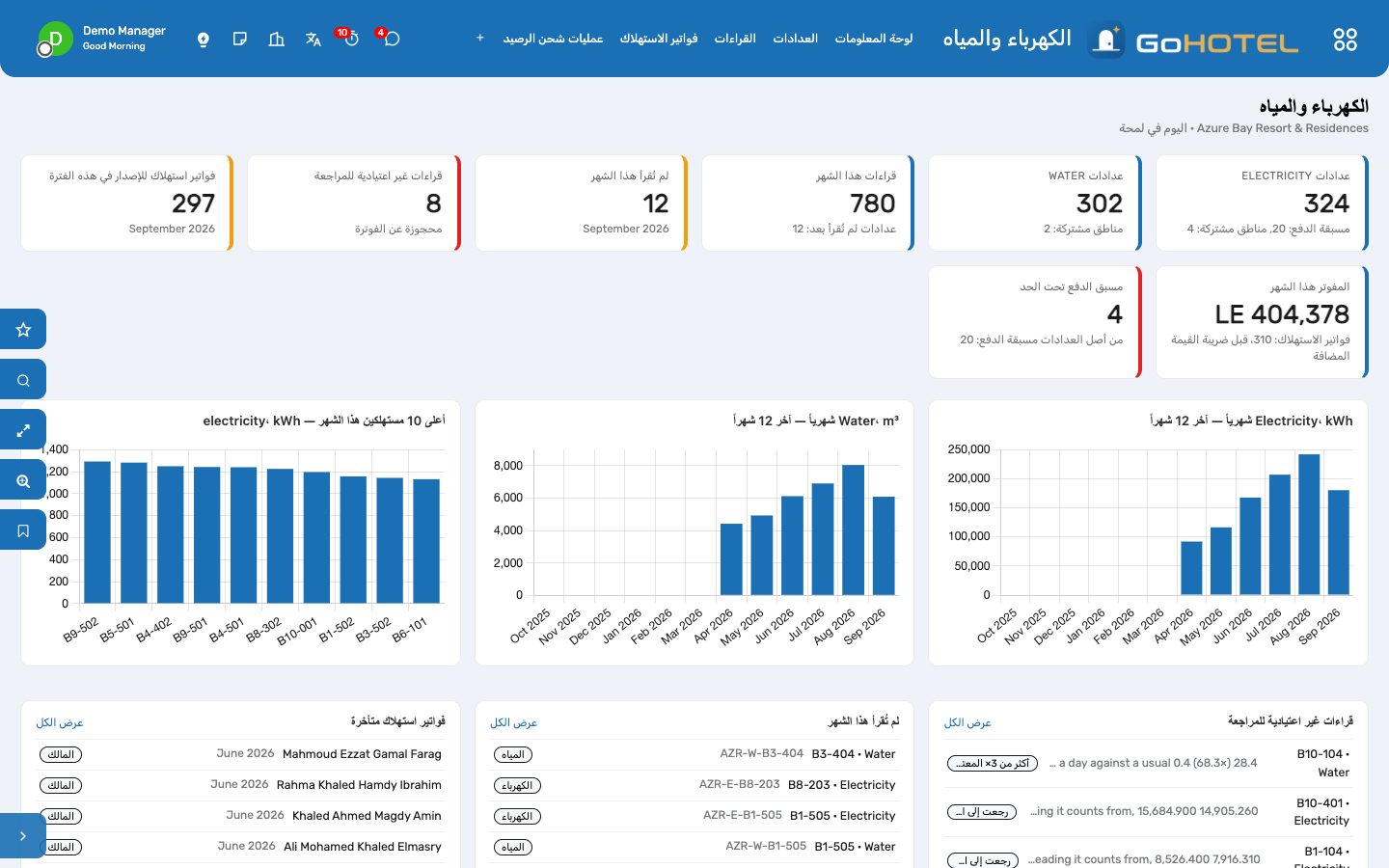The width and height of the screenshot is (1389, 868).
Task: Open the sticky notes icon
Action: coord(240,40)
